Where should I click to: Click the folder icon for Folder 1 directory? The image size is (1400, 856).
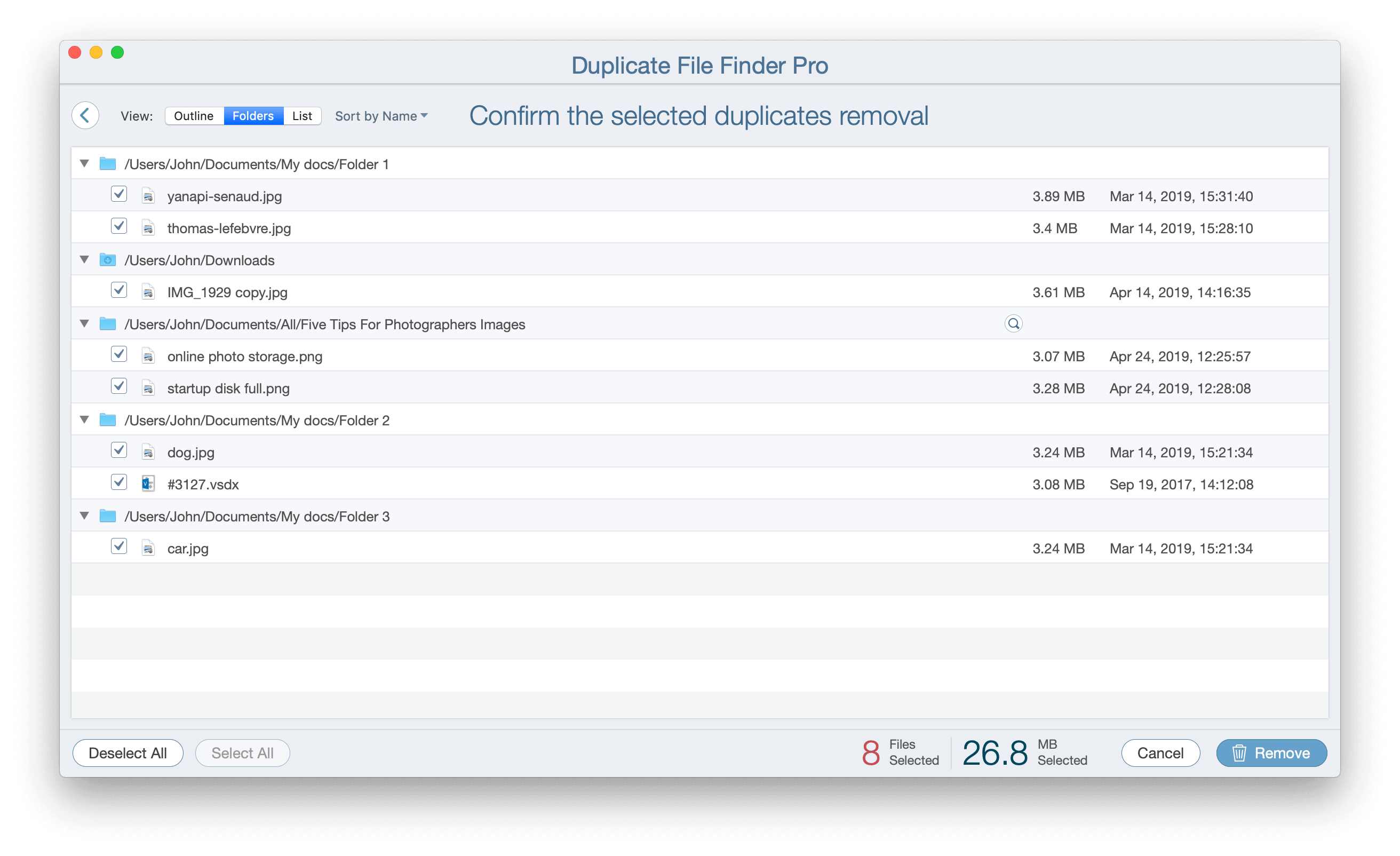tap(107, 164)
